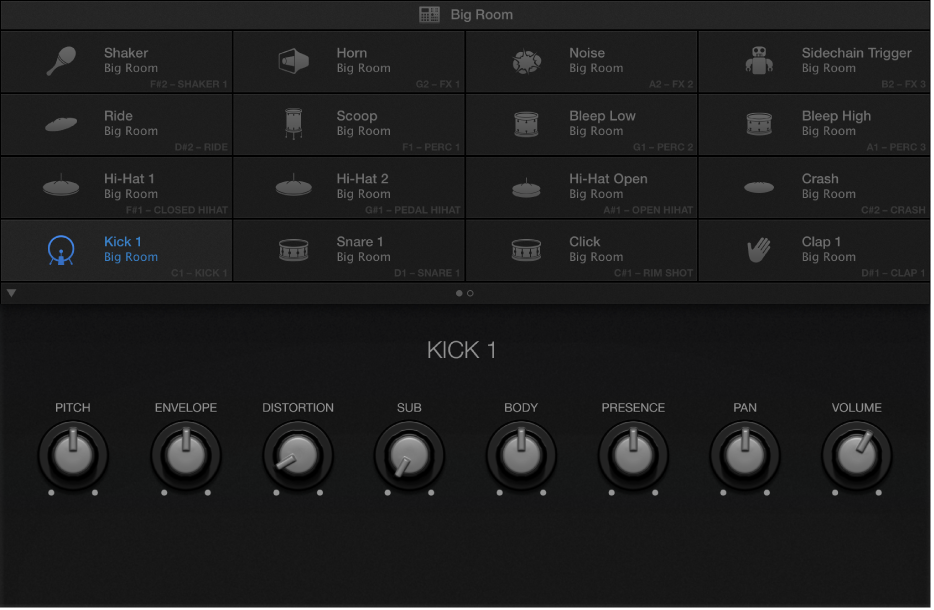Viewport: 934px width, 610px height.
Task: Collapse the pad grid with the disclosure triangle
Action: tap(11, 292)
